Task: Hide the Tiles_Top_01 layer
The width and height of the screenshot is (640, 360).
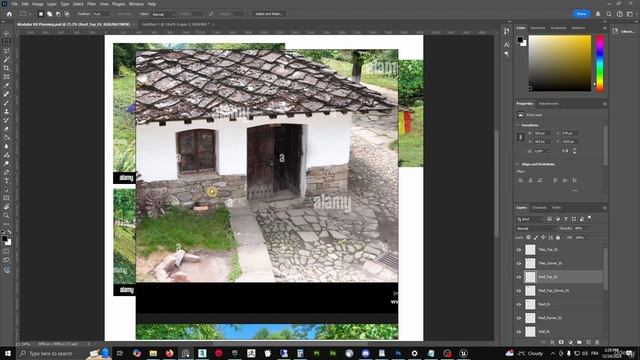Action: tap(519, 250)
